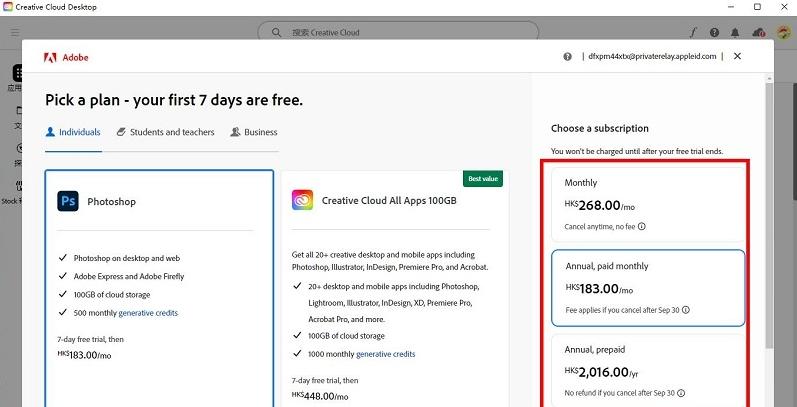Click search magnifier in Creative Cloud bar

pyautogui.click(x=276, y=33)
